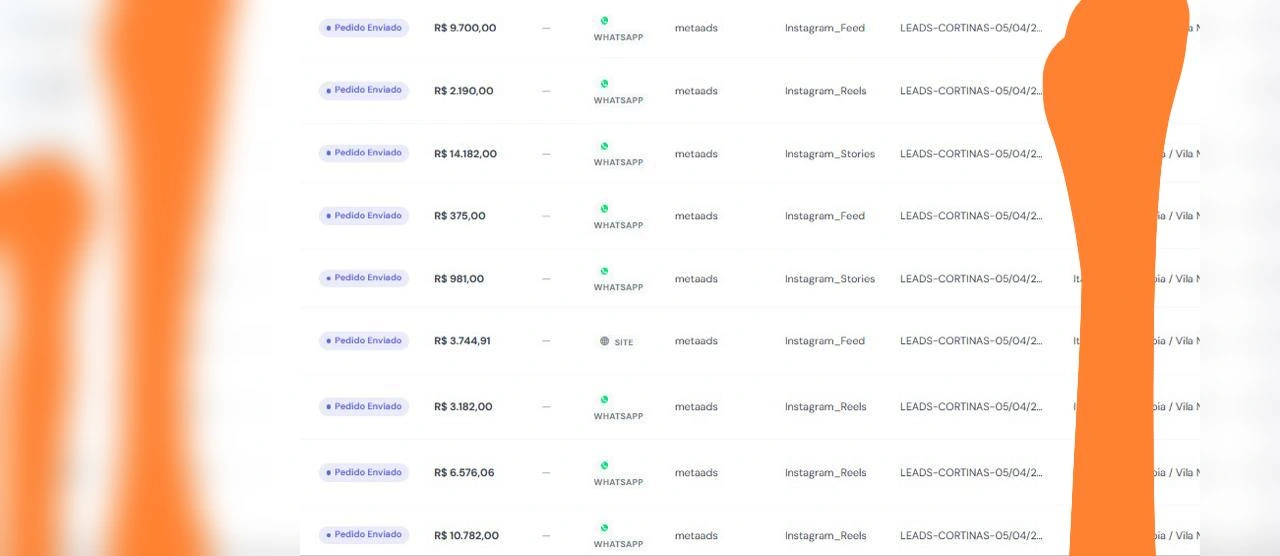The height and width of the screenshot is (556, 1280).
Task: Click LEADS-CORTINAS campaign in the R$ 375,00 row
Action: [x=971, y=216]
